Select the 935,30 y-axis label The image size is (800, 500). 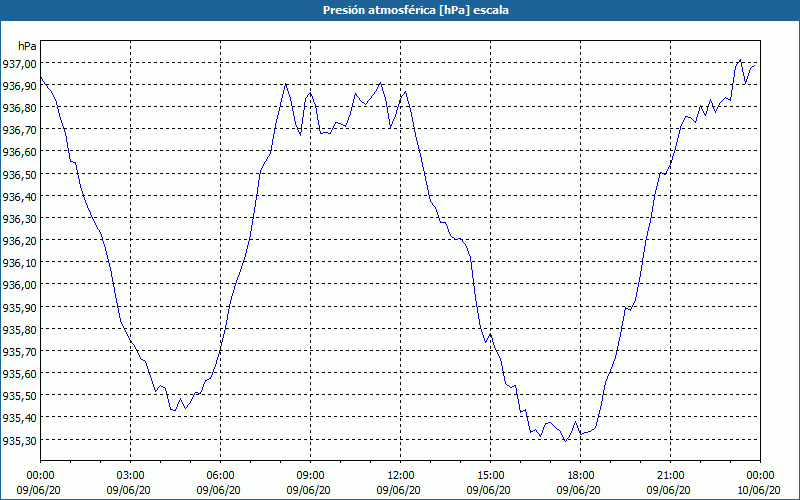pos(19,440)
